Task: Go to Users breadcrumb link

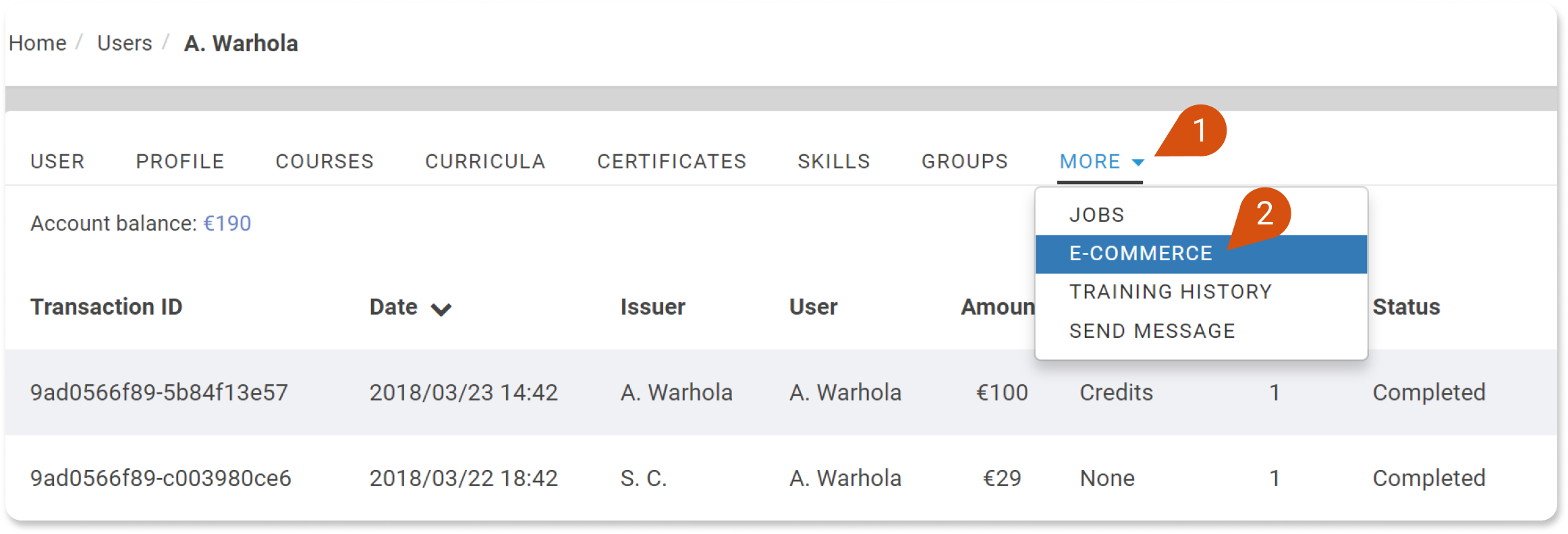Action: point(125,43)
